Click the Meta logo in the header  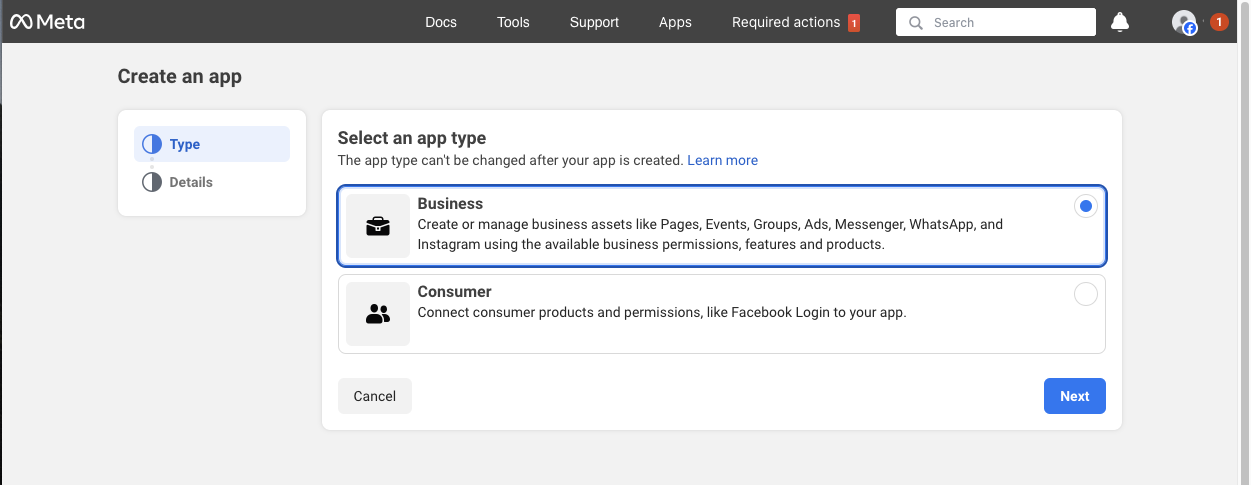pos(47,22)
